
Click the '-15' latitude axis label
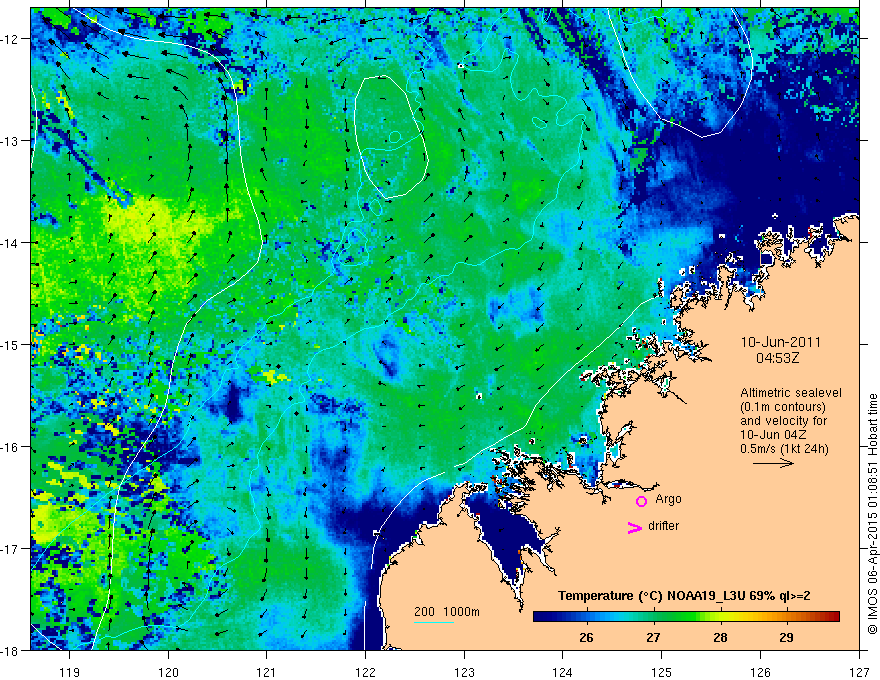[11, 344]
